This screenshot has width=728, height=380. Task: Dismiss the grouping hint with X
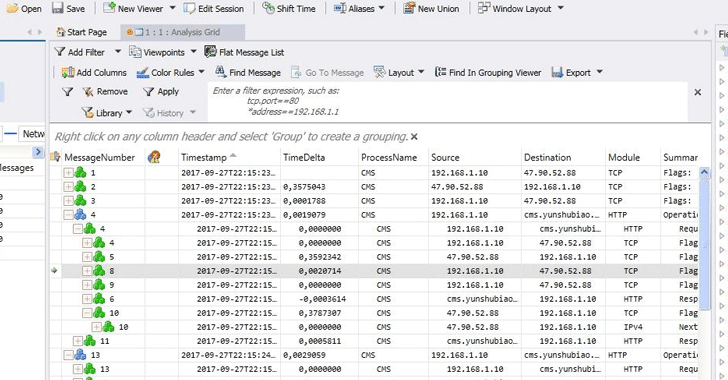click(x=414, y=137)
